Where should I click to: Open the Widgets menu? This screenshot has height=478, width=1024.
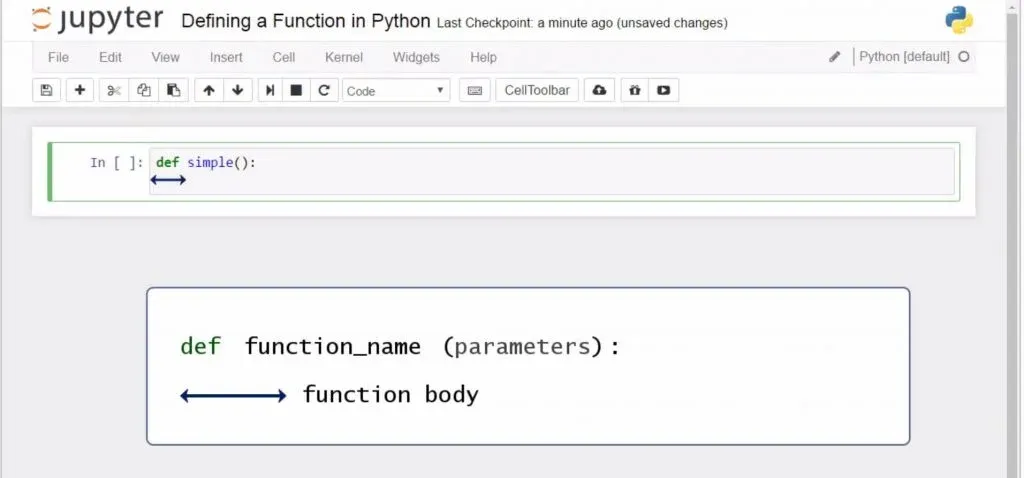[416, 58]
